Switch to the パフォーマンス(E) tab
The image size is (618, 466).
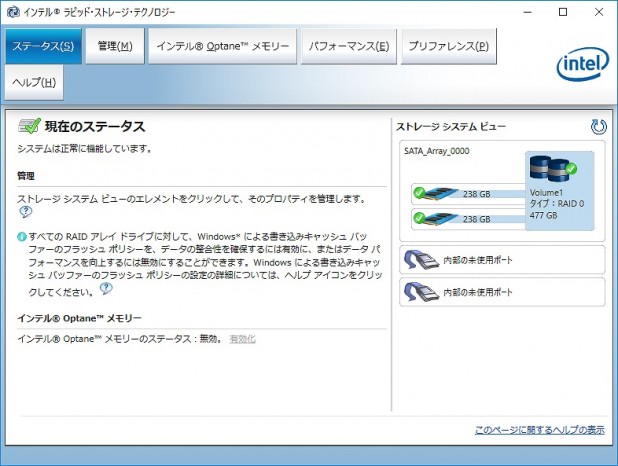(x=349, y=46)
